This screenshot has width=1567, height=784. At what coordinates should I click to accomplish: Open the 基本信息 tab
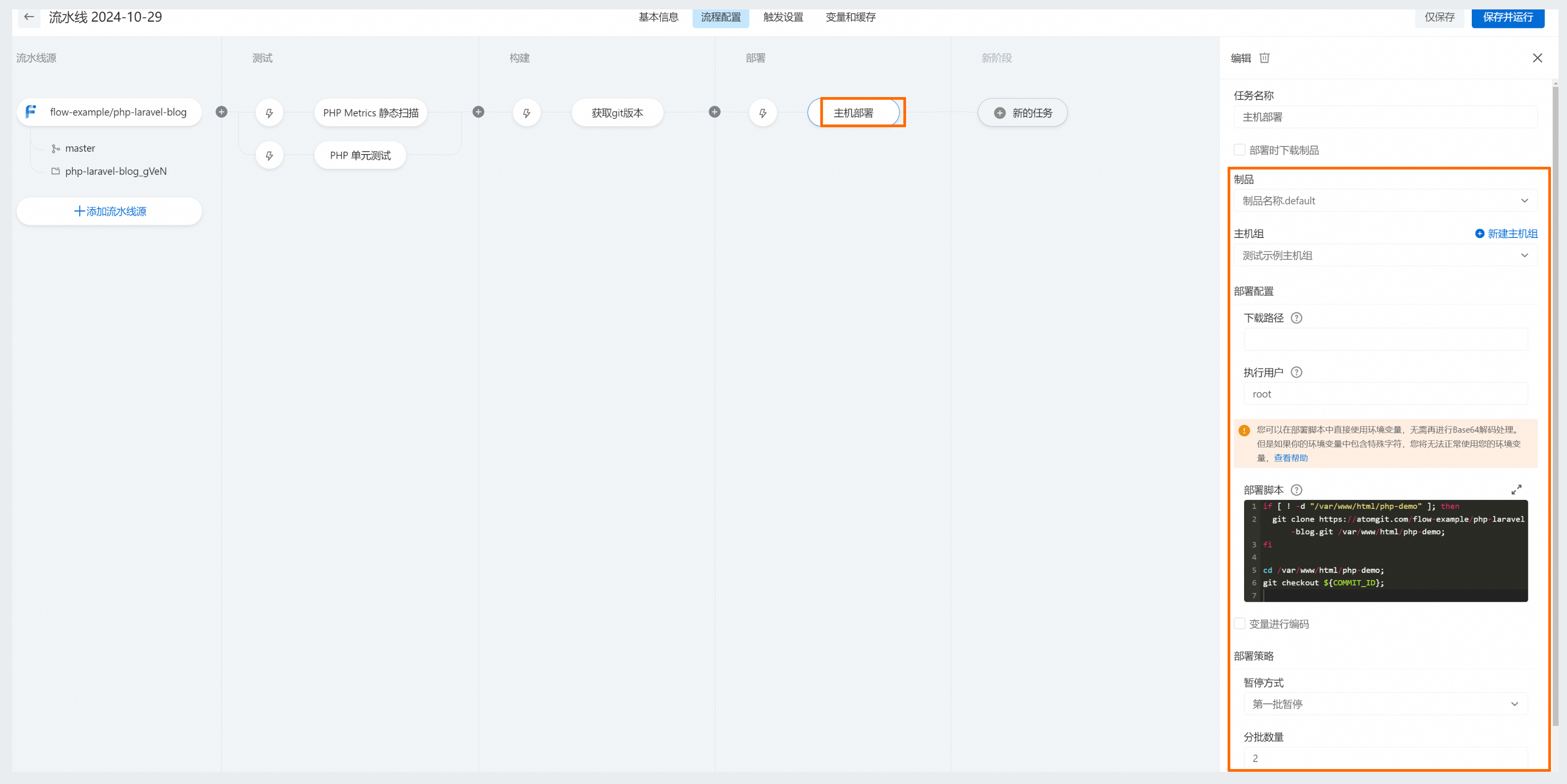click(658, 17)
